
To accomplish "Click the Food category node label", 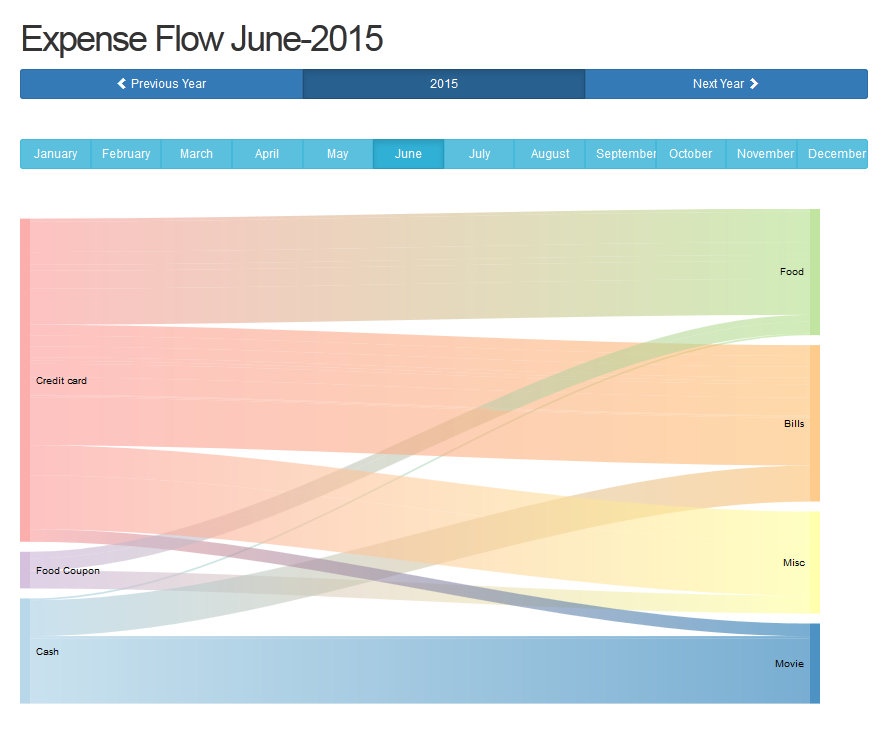I will pos(792,272).
